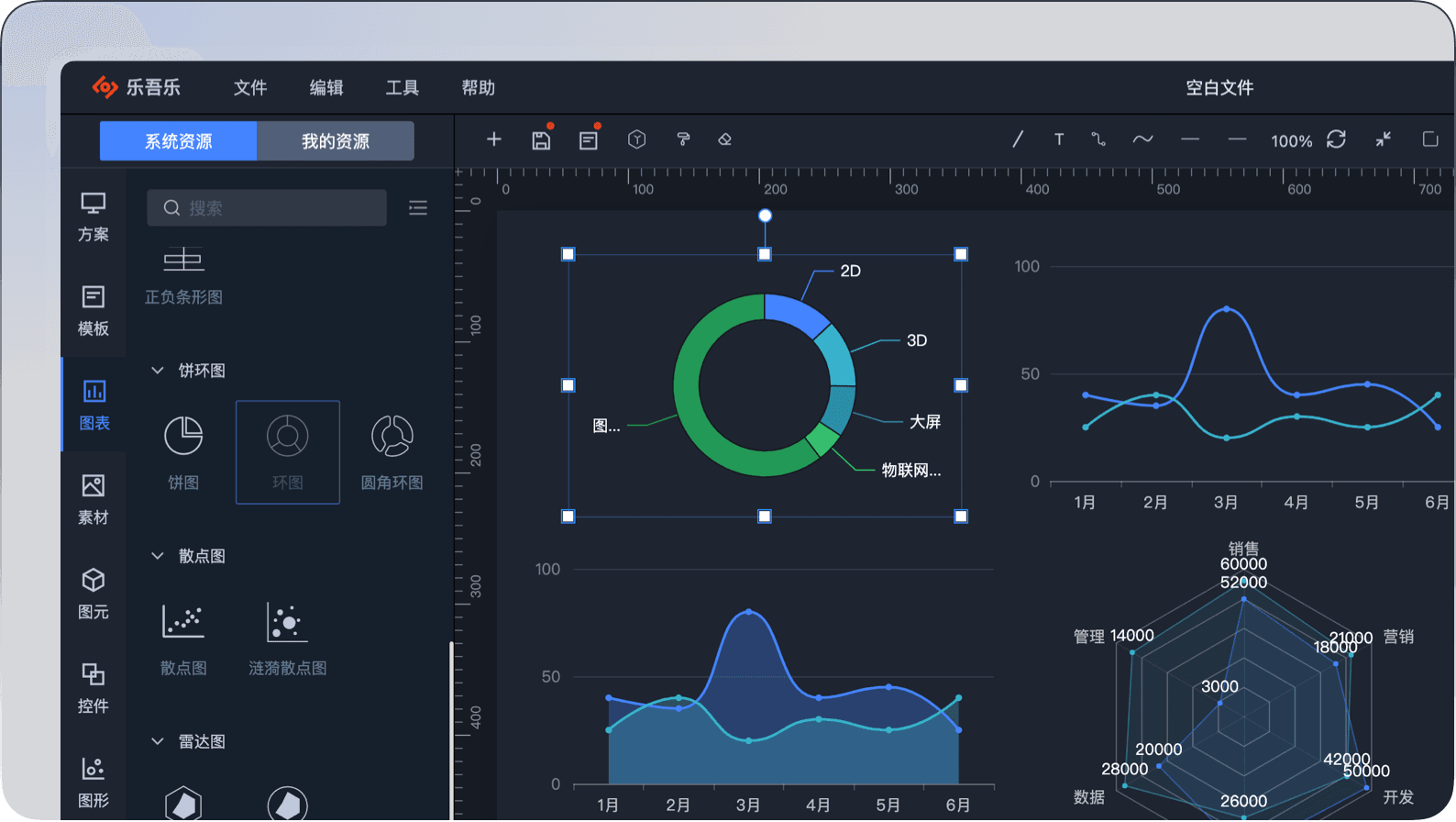
Task: Toggle the resource list view icon
Action: coord(418,208)
